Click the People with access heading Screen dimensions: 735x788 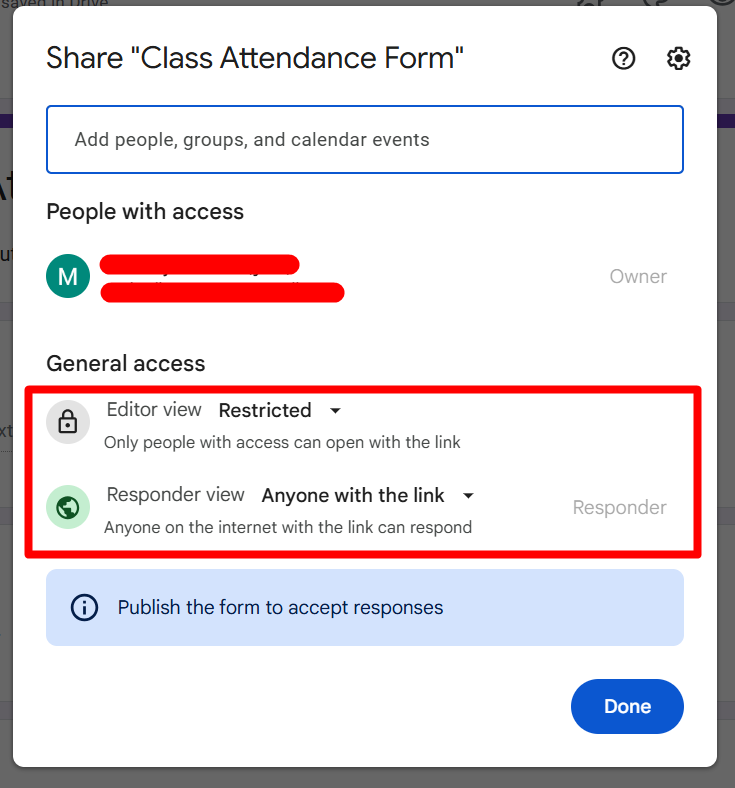tap(145, 211)
